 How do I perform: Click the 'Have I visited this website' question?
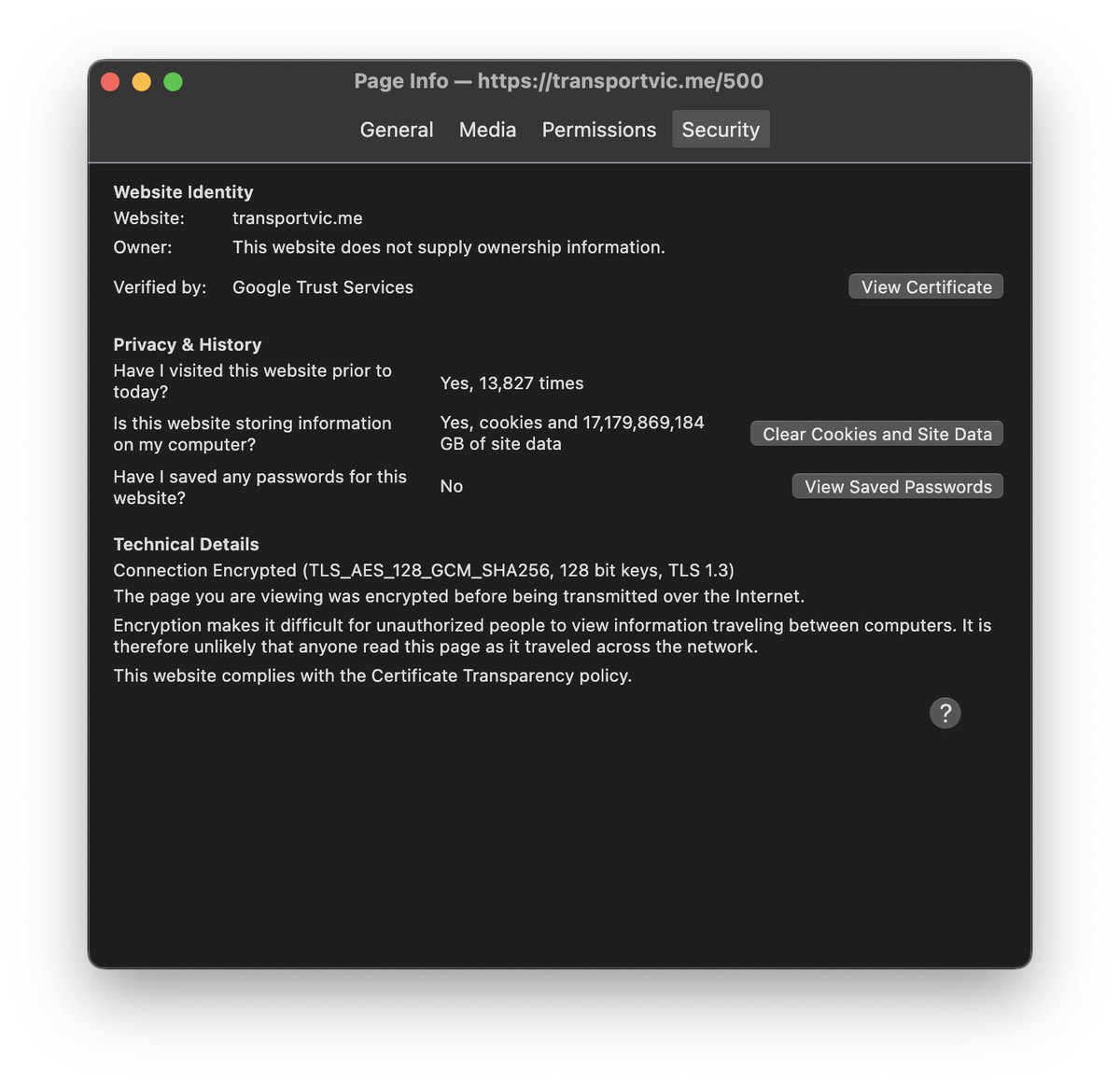[x=253, y=381]
